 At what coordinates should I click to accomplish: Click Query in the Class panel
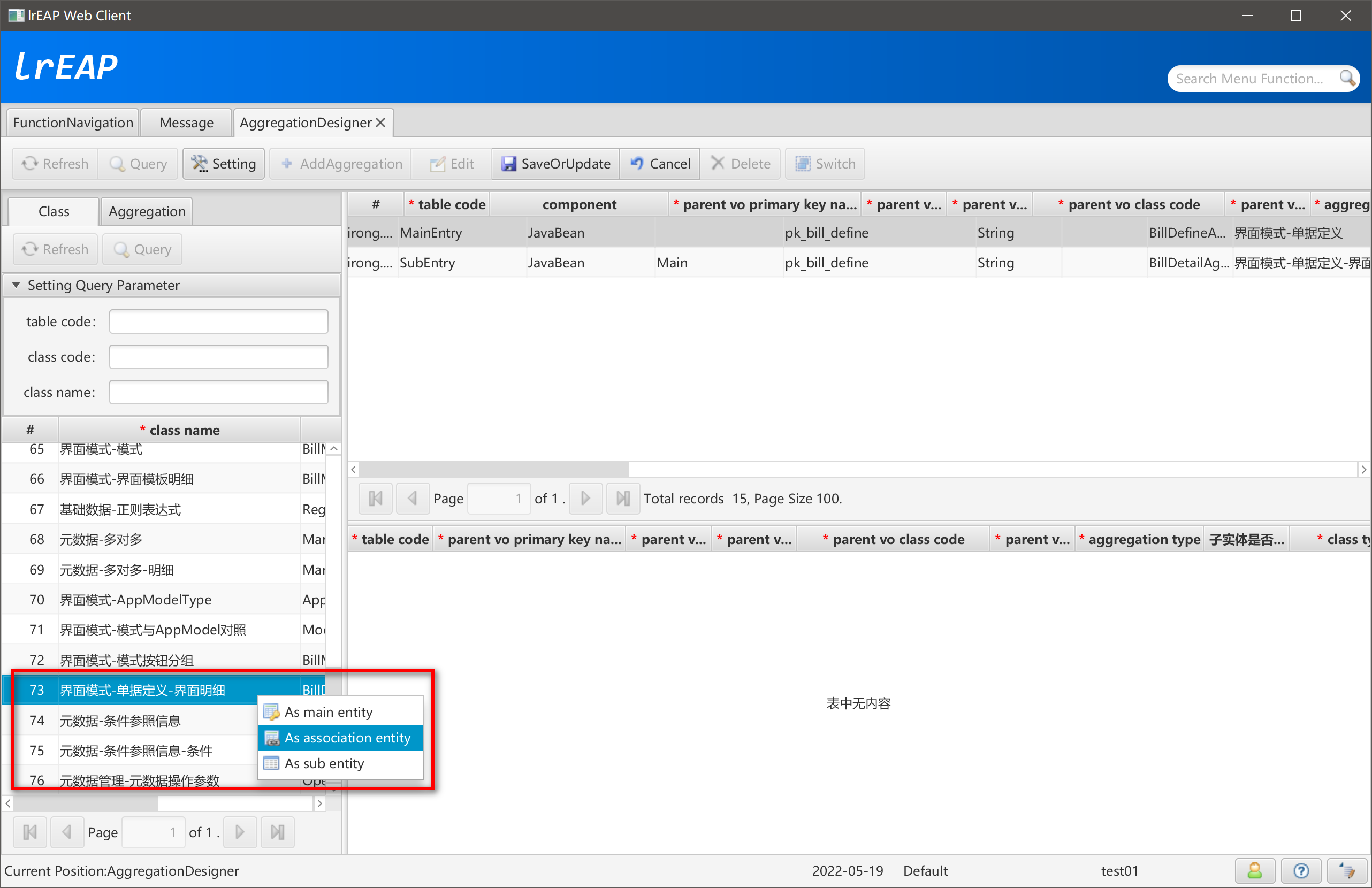pos(142,249)
